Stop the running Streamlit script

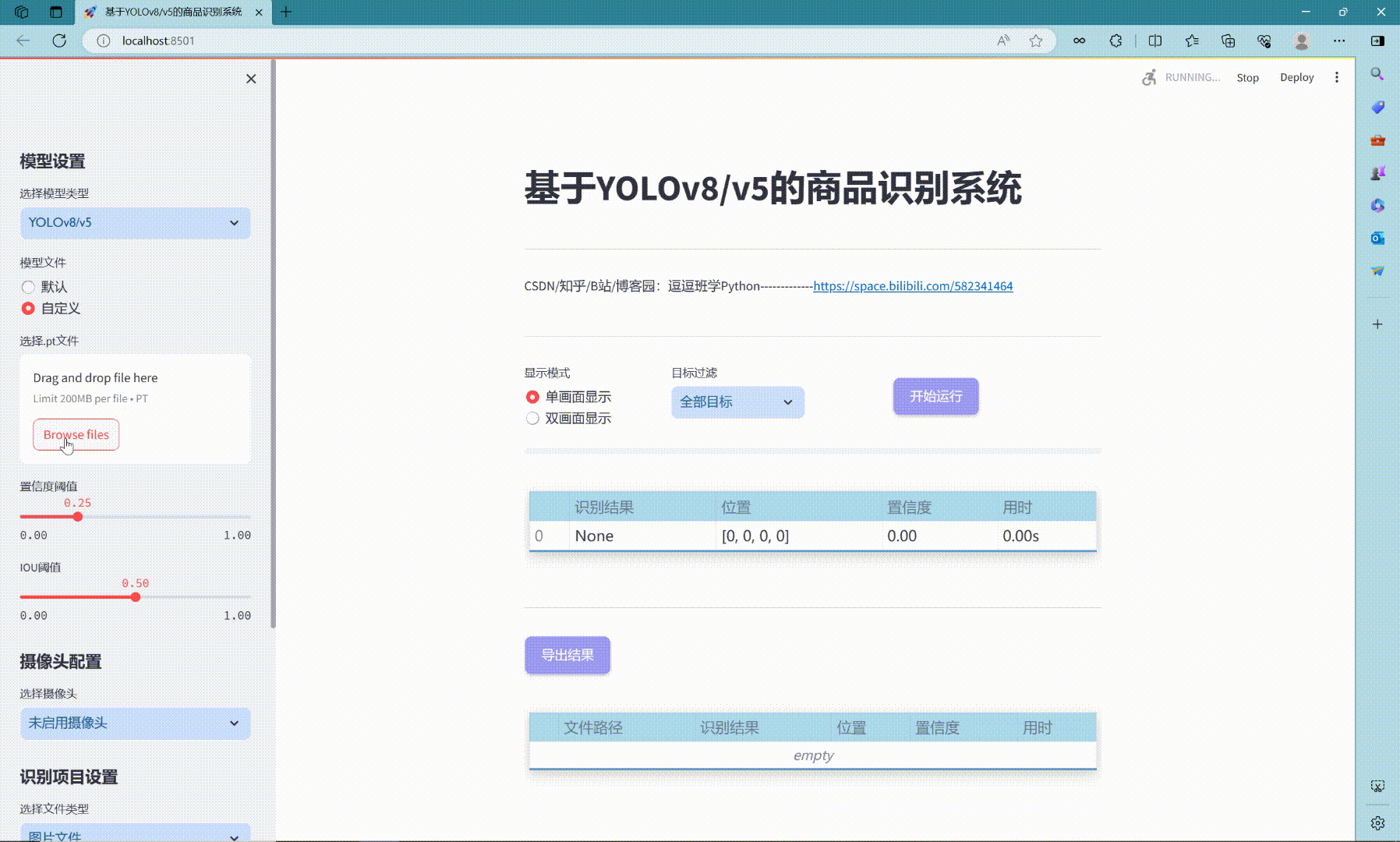point(1247,77)
